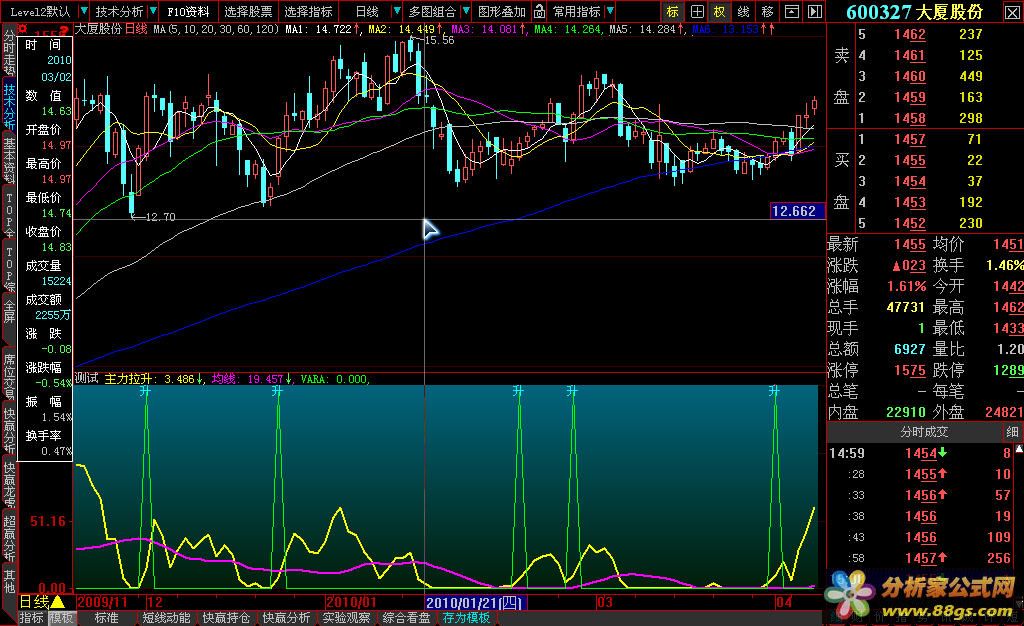Click the 权 toolbar icon
Screen dimensions: 1024x626
(720, 11)
